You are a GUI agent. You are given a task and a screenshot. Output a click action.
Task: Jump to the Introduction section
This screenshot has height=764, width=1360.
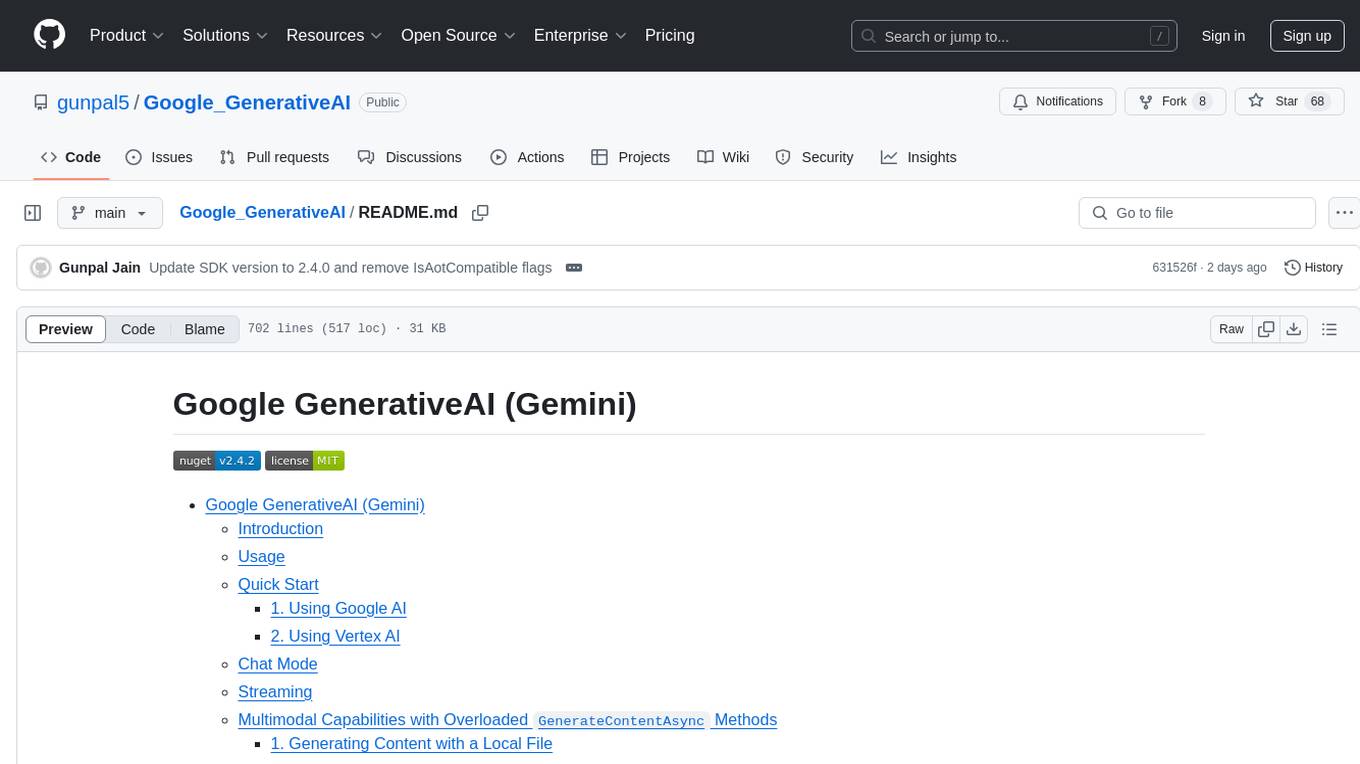tap(280, 529)
